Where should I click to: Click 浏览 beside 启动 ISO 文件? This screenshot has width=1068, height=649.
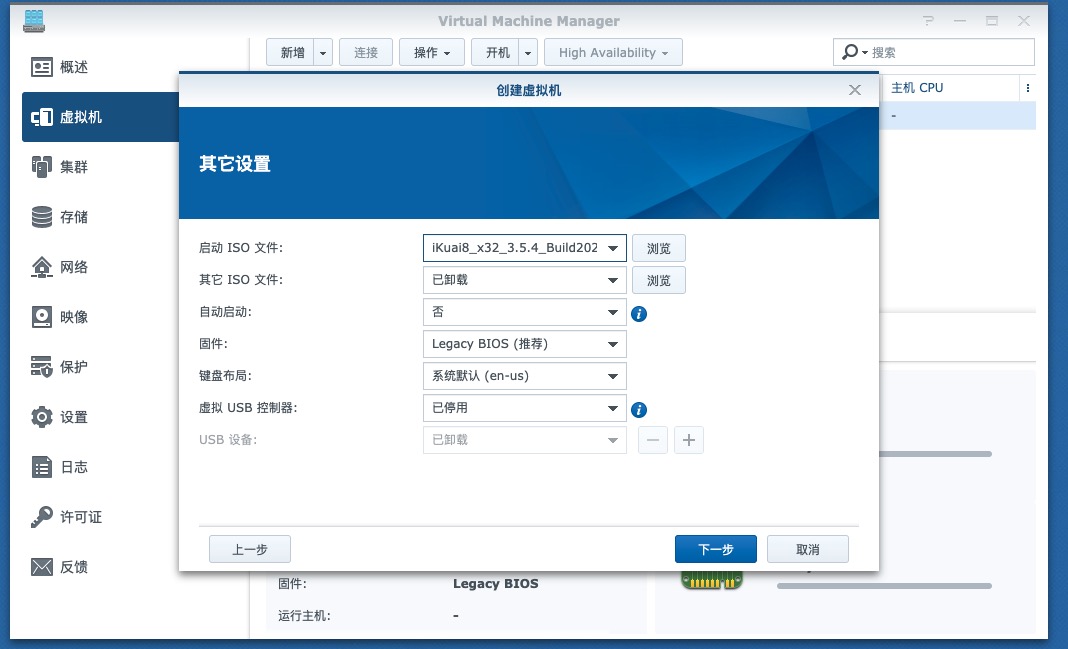[659, 248]
